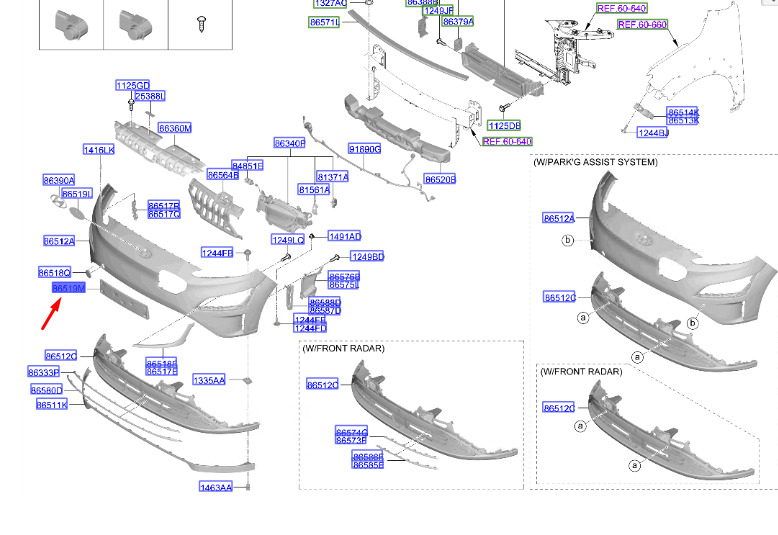Click the 86514K fender bracket label

point(683,112)
